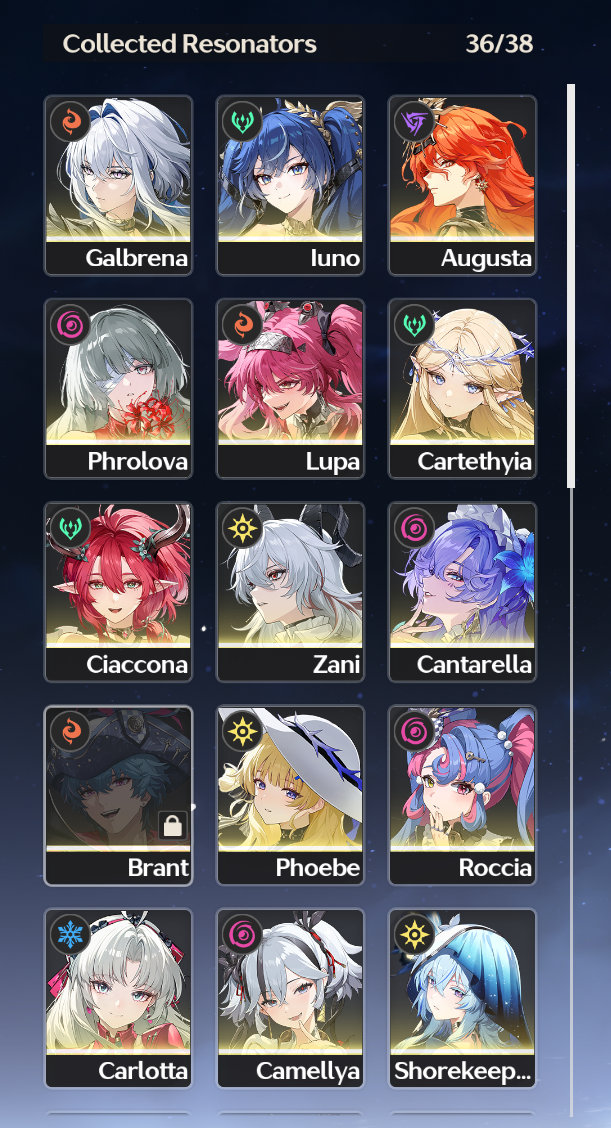Open Camellya's resonator card
This screenshot has width=611, height=1128.
point(291,999)
